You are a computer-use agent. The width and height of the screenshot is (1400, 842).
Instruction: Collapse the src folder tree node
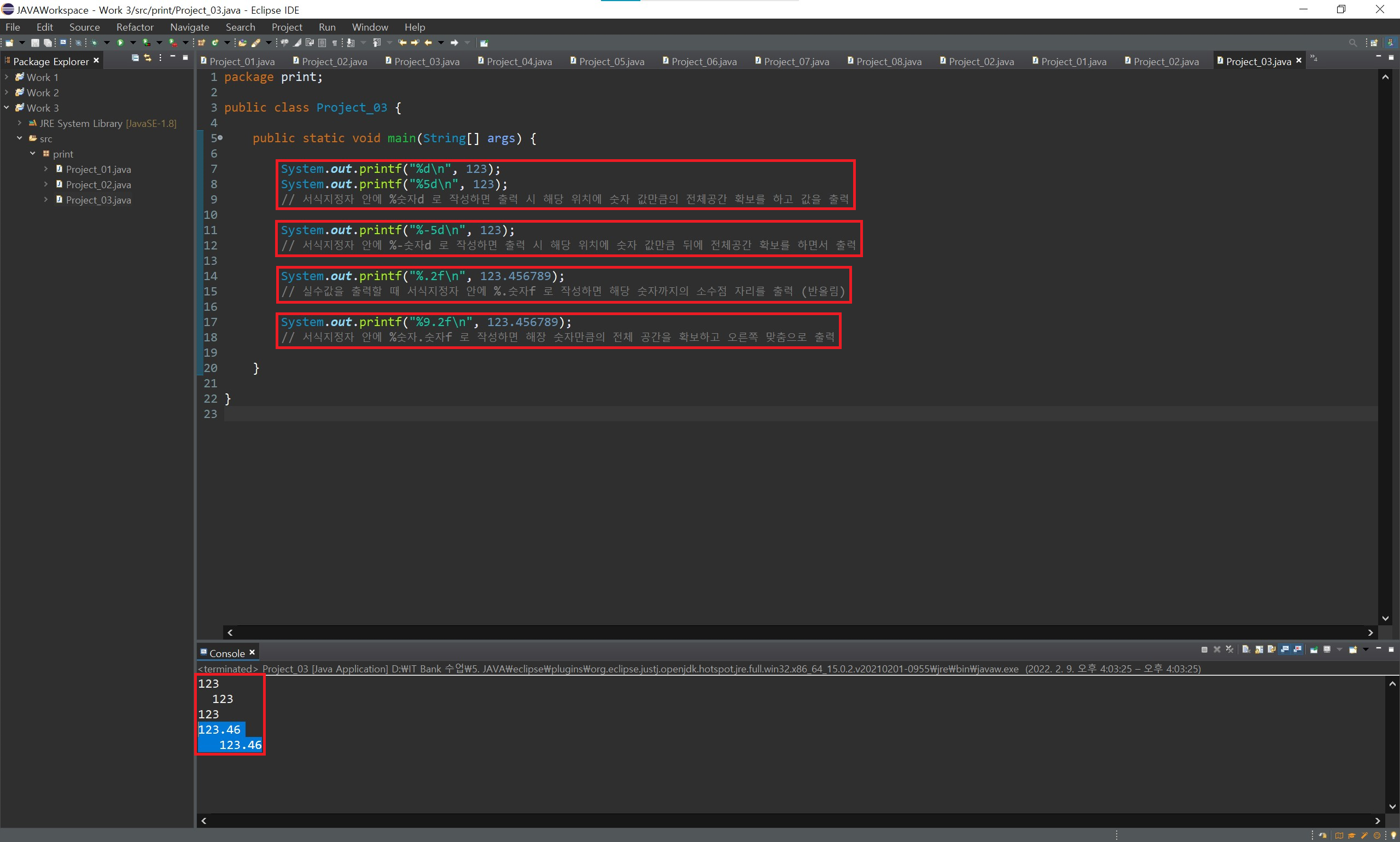click(19, 138)
